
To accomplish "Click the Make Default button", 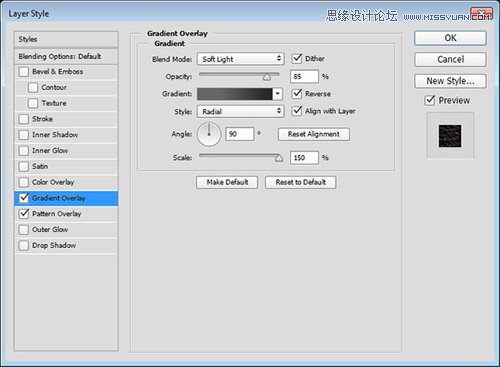I will tap(227, 182).
